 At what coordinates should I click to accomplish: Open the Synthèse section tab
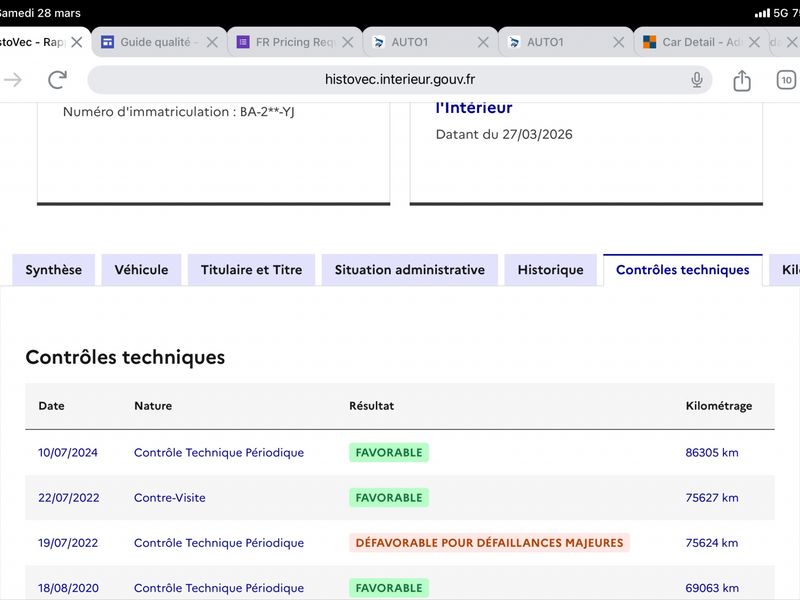click(54, 270)
